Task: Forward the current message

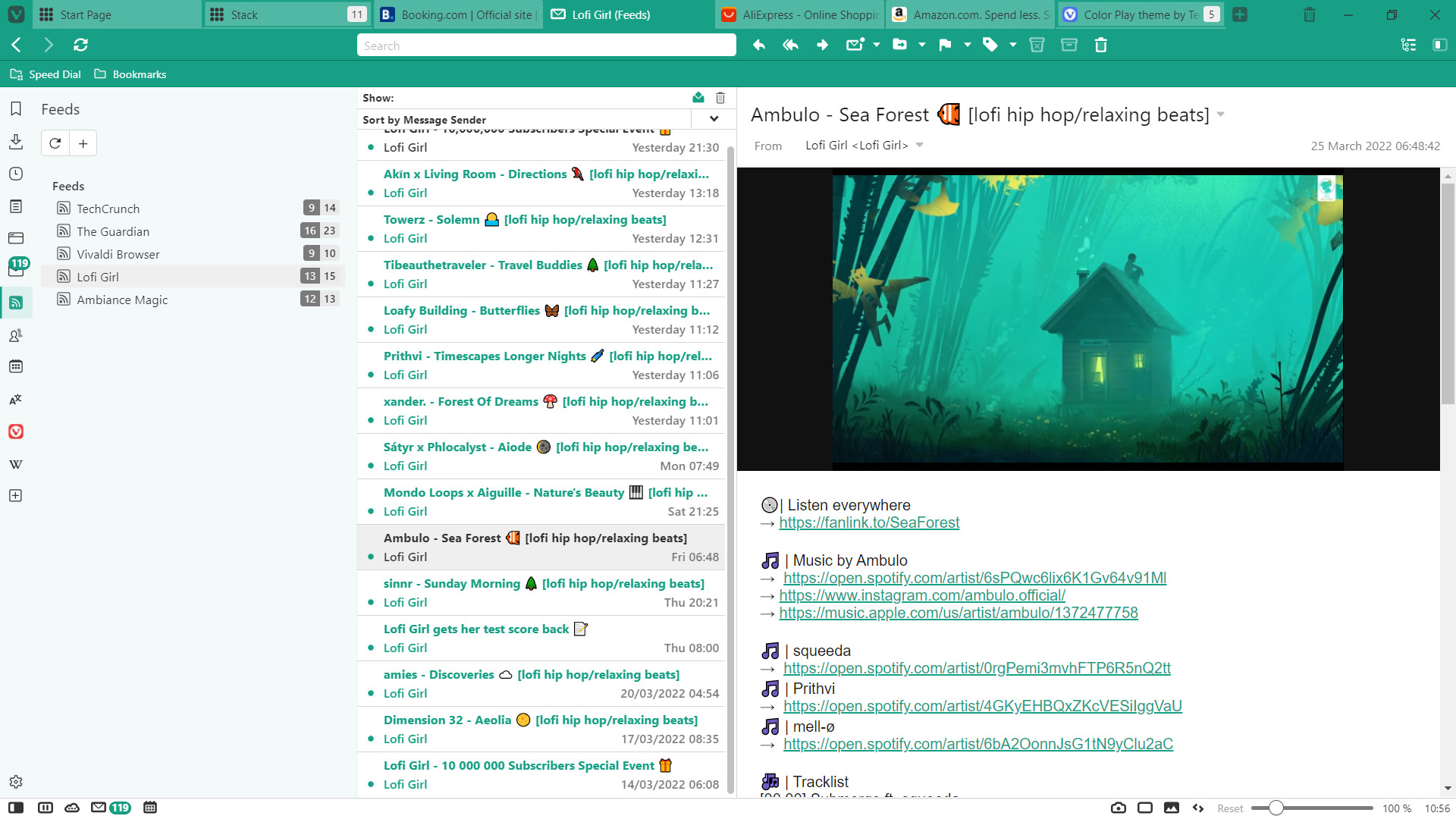Action: tap(822, 45)
